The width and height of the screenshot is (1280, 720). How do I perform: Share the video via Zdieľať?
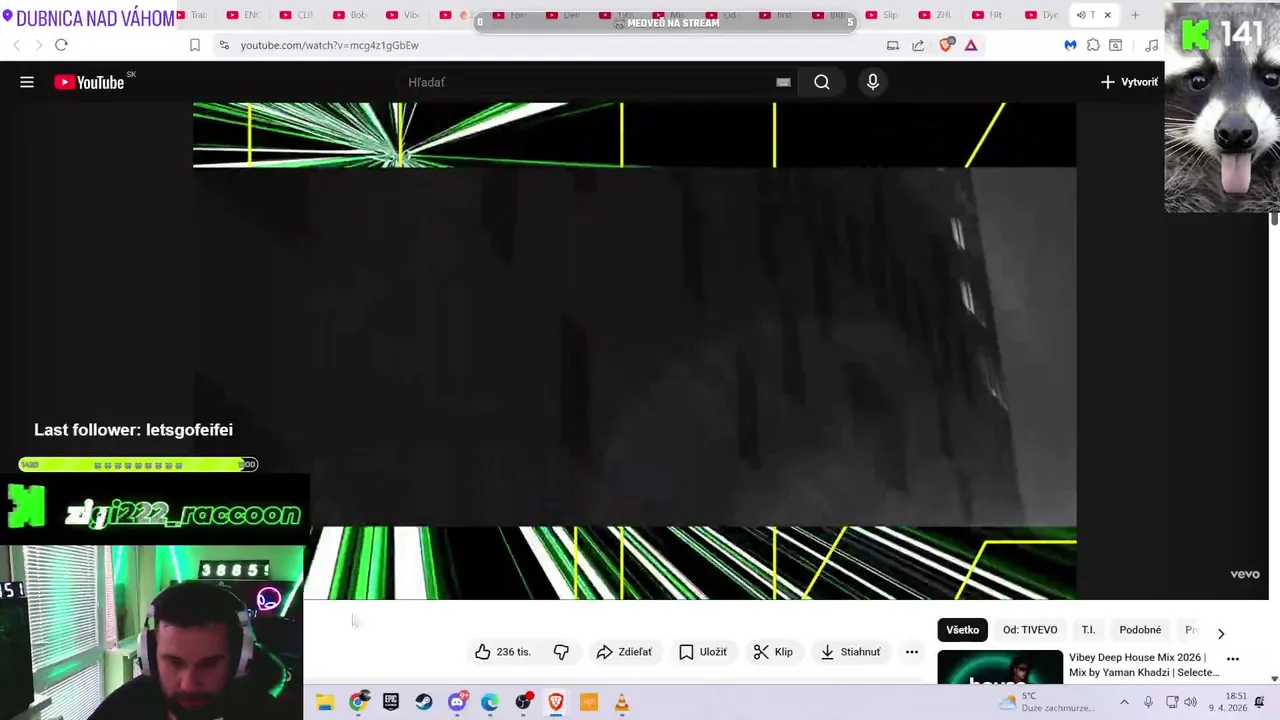624,652
